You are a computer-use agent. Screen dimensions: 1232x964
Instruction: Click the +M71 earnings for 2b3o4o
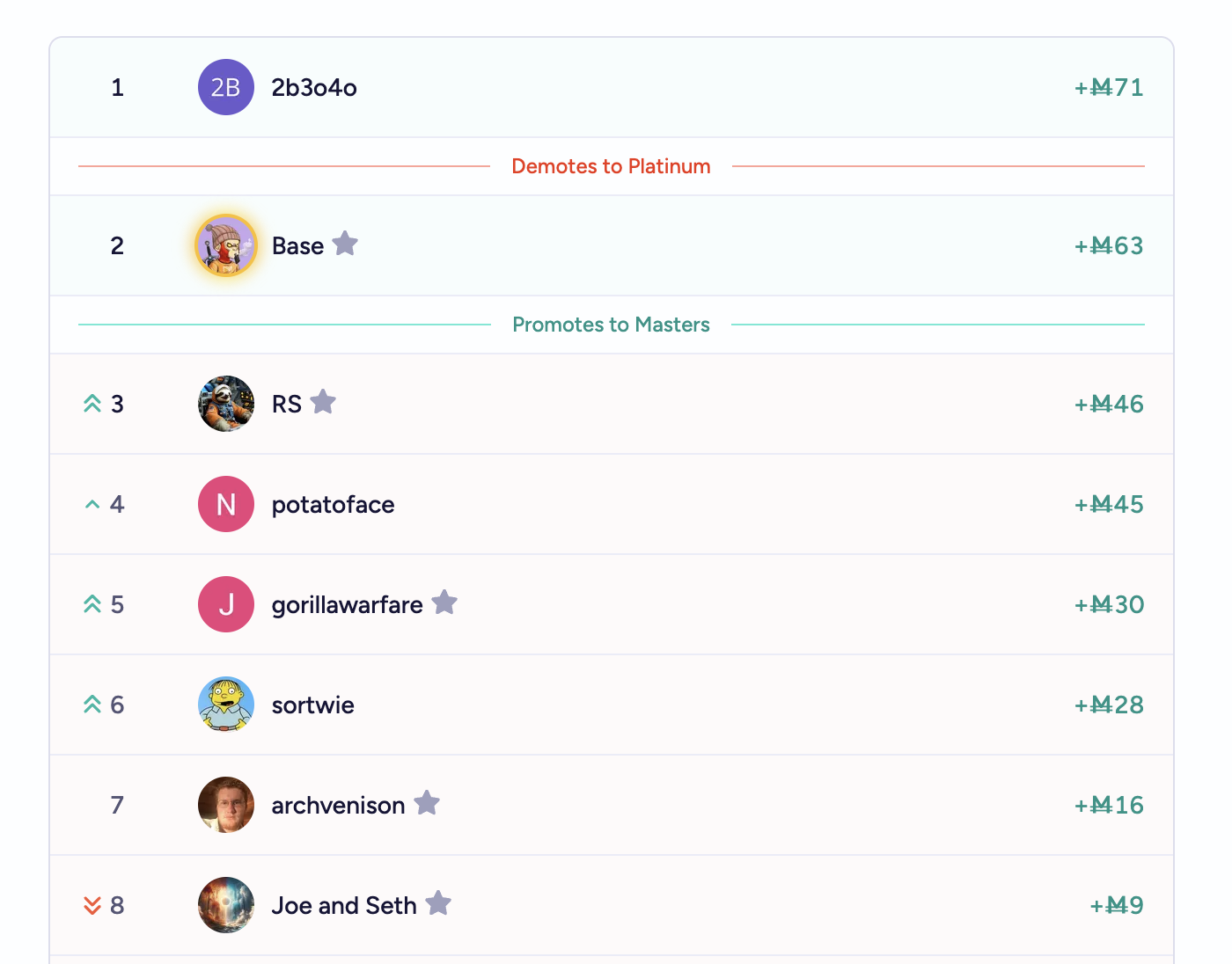point(1109,88)
